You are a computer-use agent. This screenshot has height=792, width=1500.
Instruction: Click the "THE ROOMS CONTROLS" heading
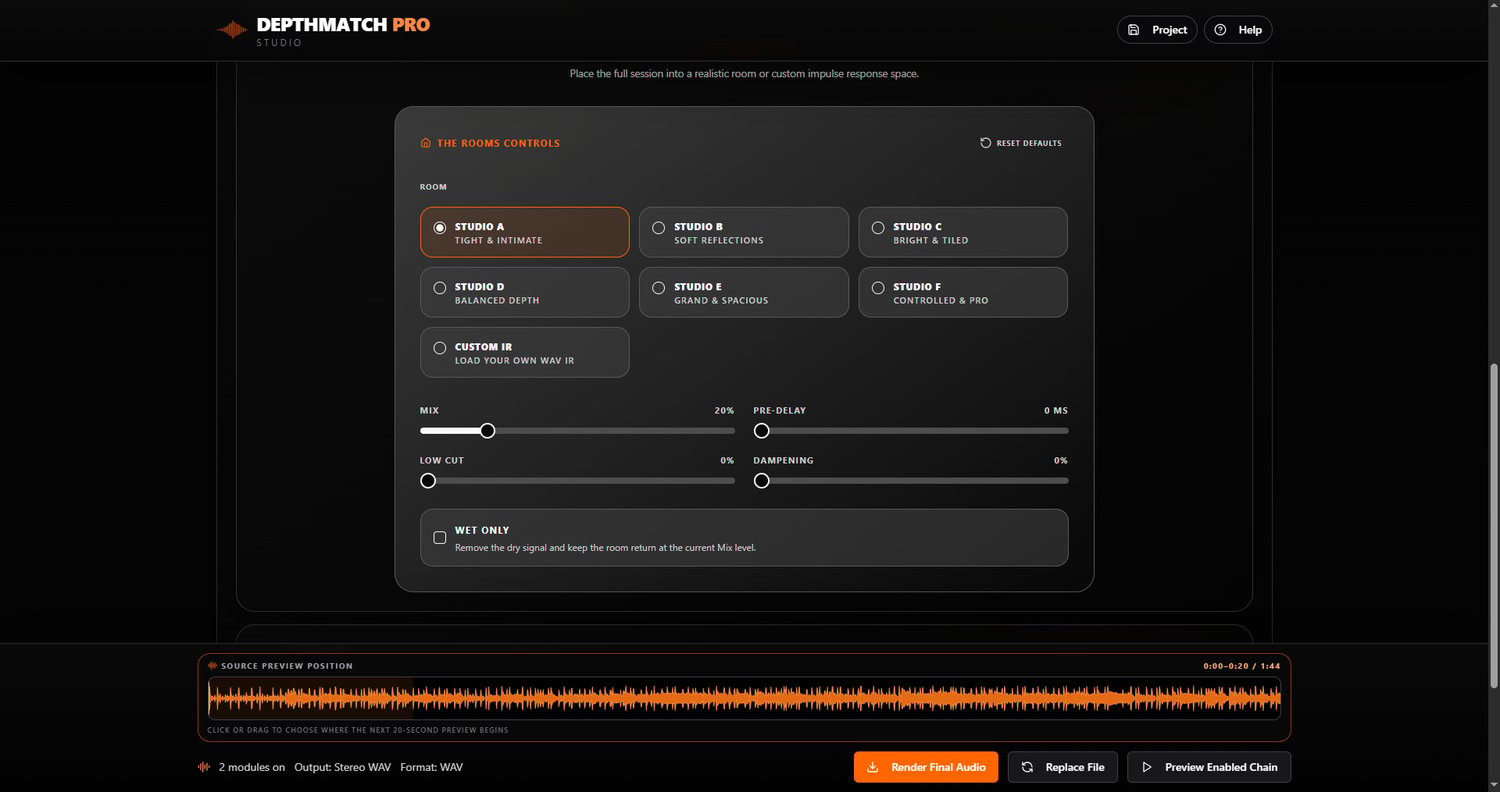pyautogui.click(x=498, y=143)
